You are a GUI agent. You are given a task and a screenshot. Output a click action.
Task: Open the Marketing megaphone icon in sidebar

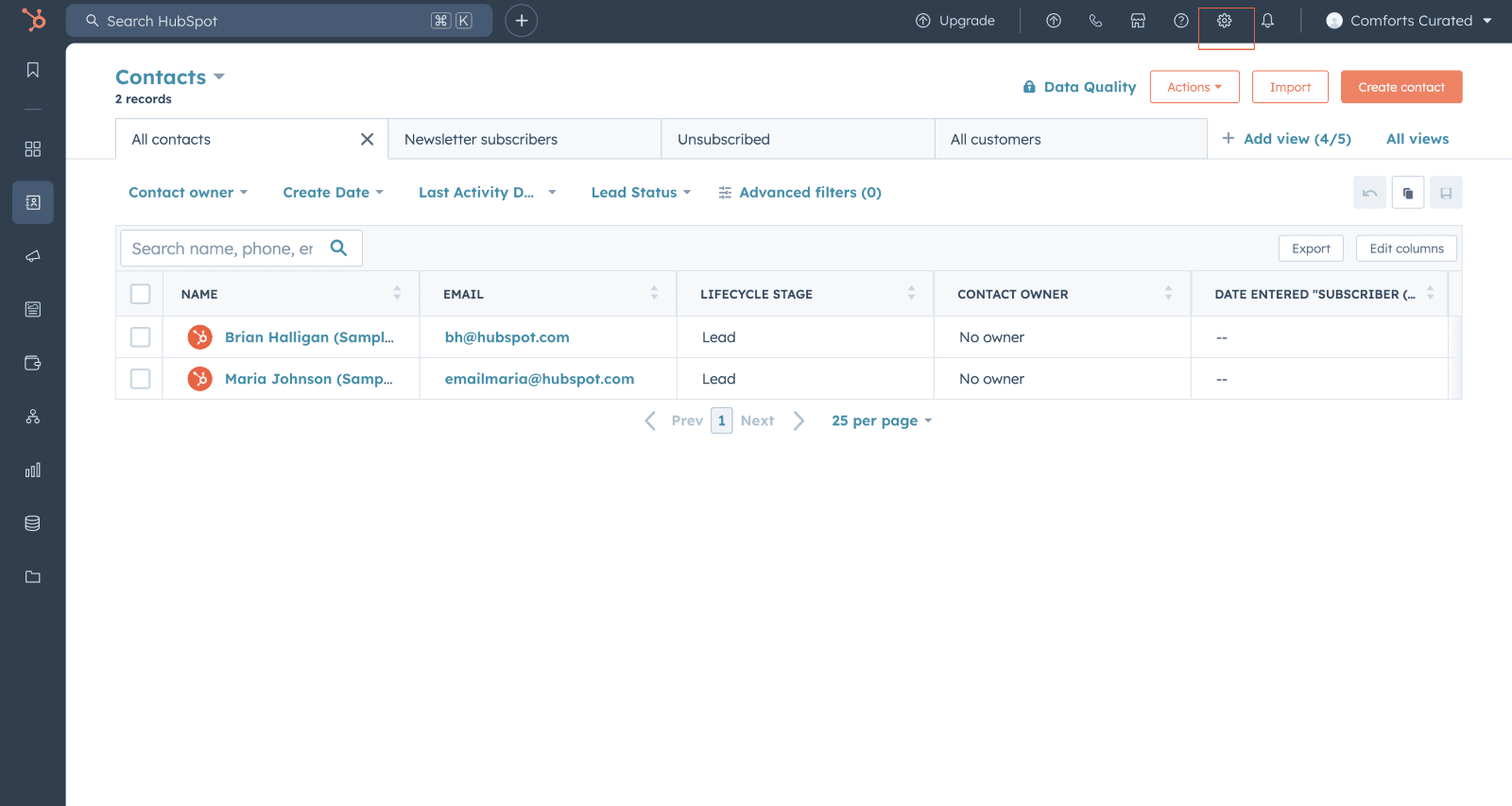click(x=33, y=256)
